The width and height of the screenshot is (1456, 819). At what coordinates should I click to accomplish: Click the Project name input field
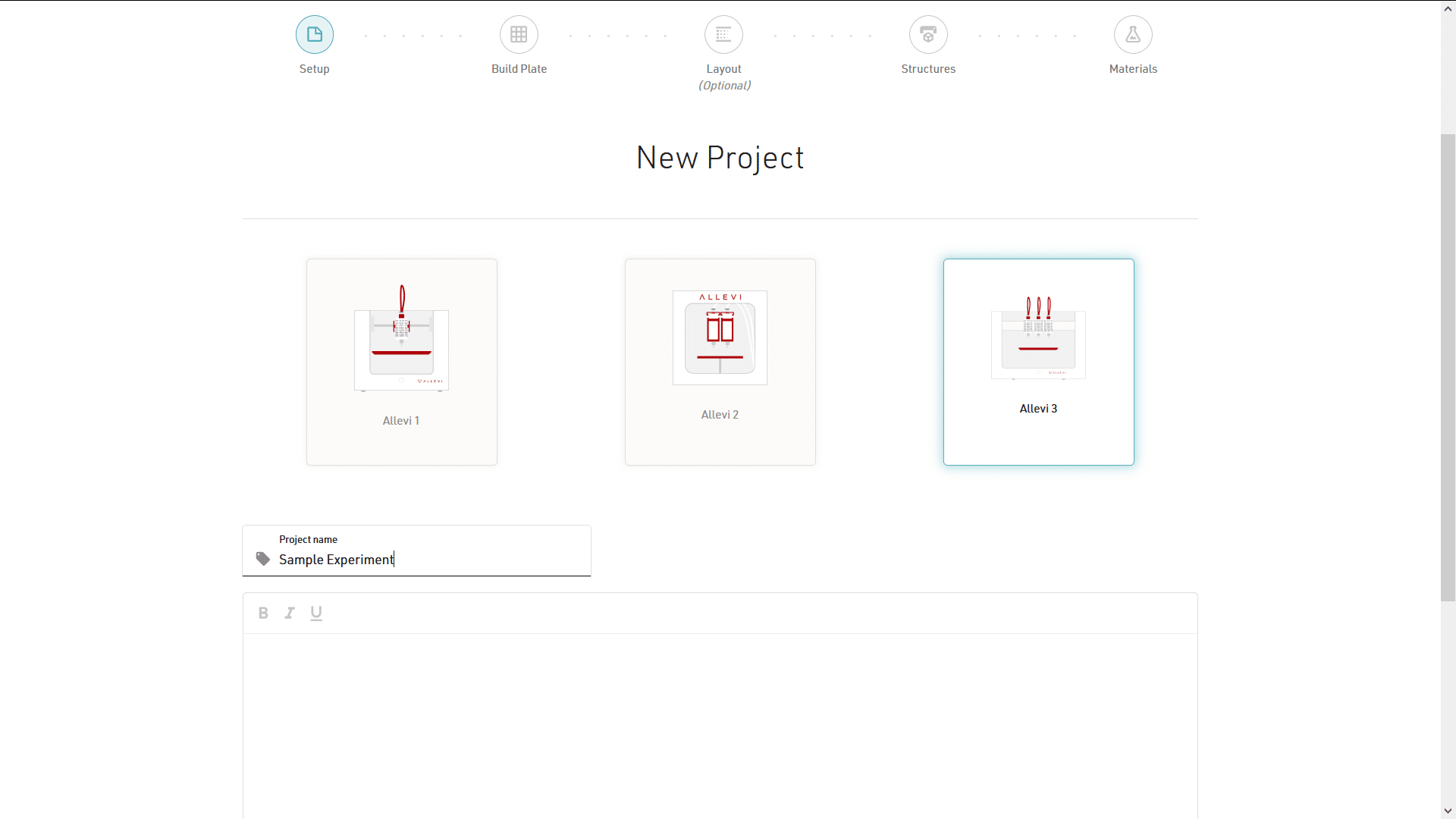(x=417, y=551)
